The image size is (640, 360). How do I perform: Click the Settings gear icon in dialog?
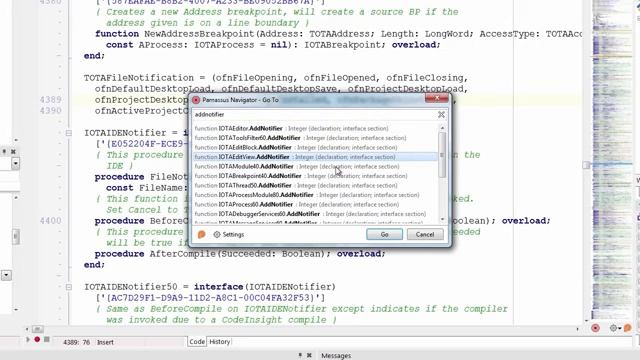217,234
